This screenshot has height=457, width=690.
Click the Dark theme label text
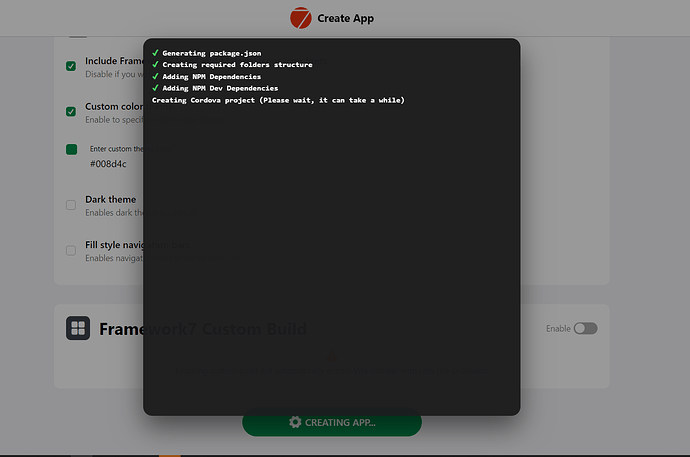[110, 199]
